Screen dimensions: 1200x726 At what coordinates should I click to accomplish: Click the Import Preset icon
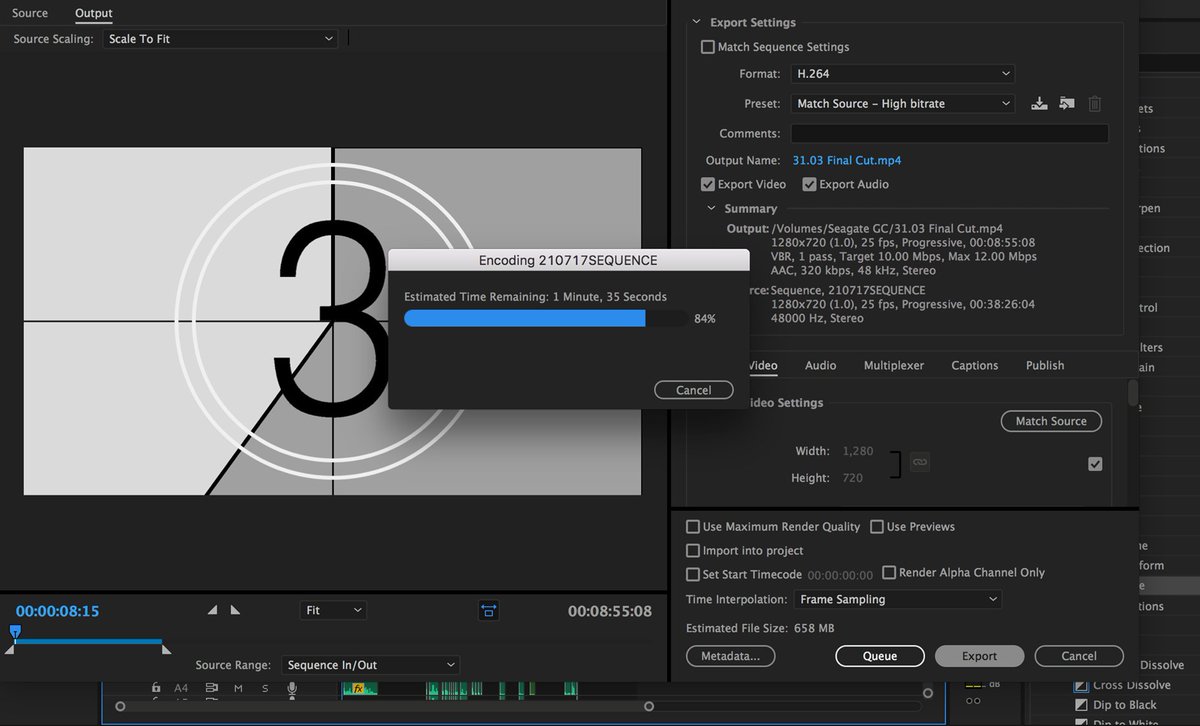(x=1067, y=103)
